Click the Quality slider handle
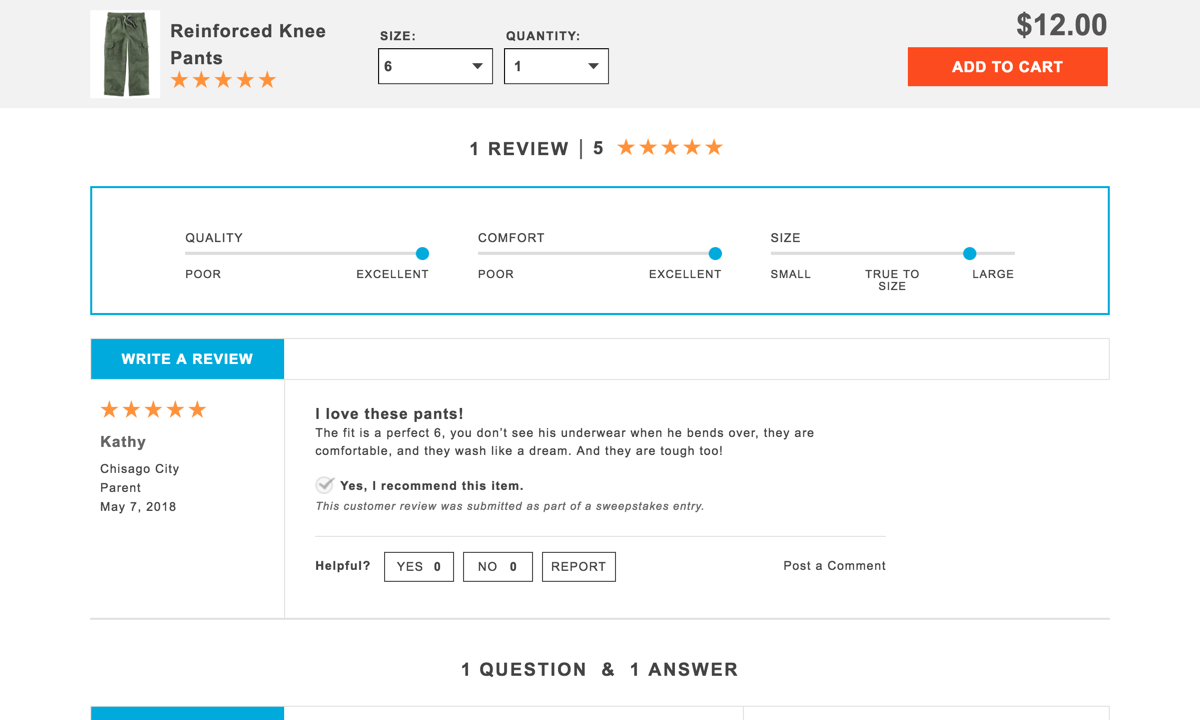Screen dimensions: 1200x720 click(x=422, y=254)
